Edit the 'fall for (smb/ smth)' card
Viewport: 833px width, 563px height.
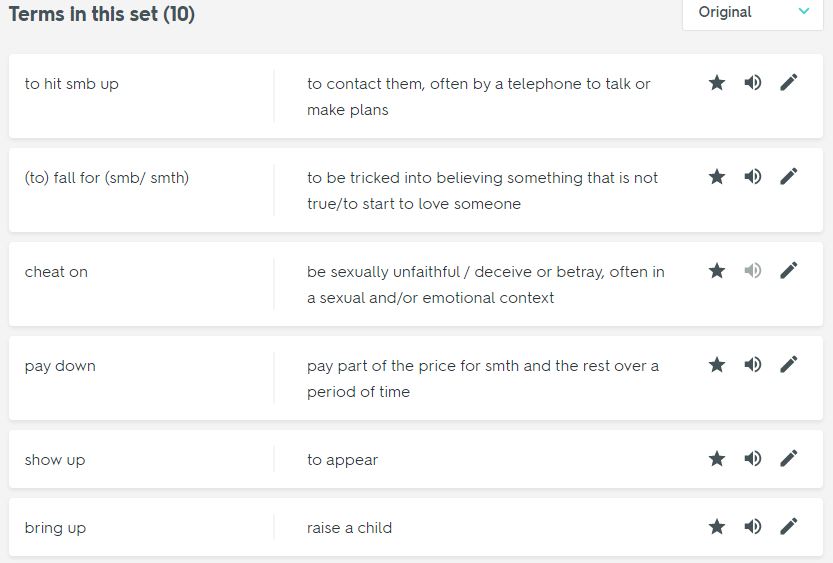(789, 176)
